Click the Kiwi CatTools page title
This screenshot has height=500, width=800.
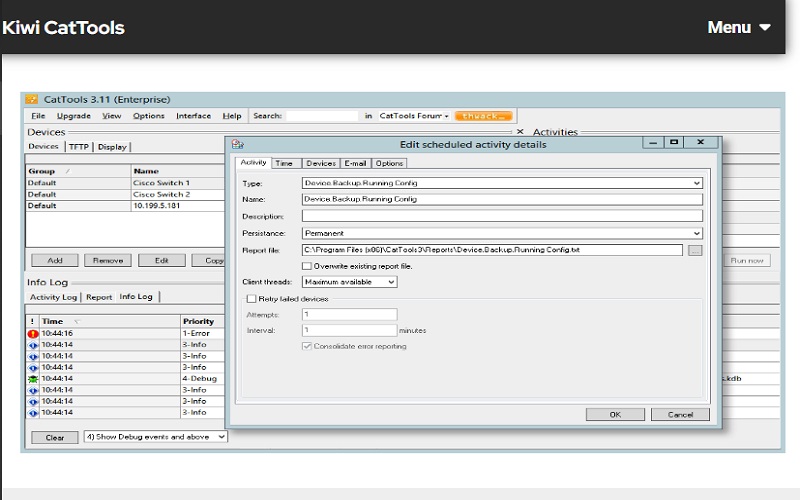pyautogui.click(x=63, y=28)
